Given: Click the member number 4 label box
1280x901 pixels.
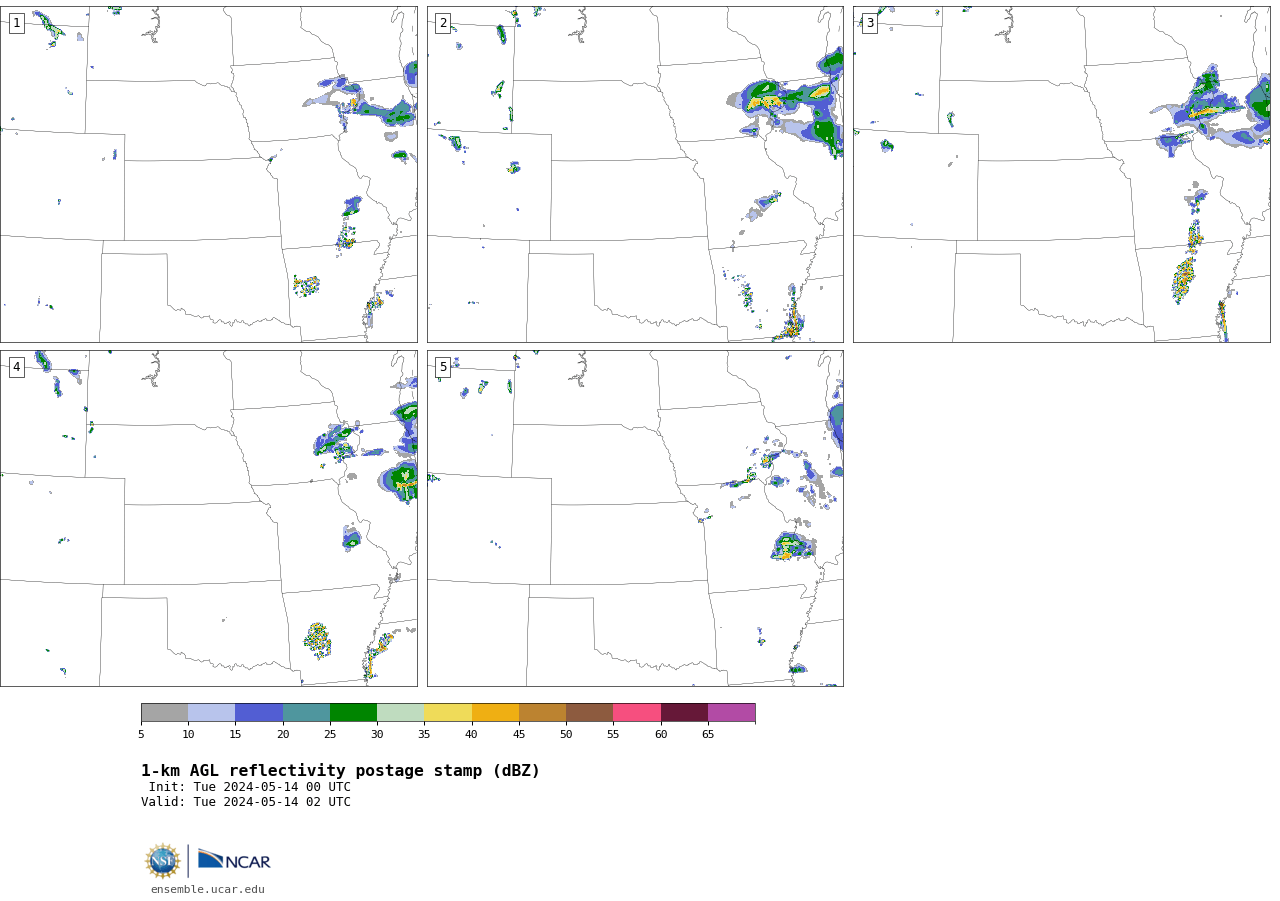Looking at the screenshot, I should tap(16, 367).
